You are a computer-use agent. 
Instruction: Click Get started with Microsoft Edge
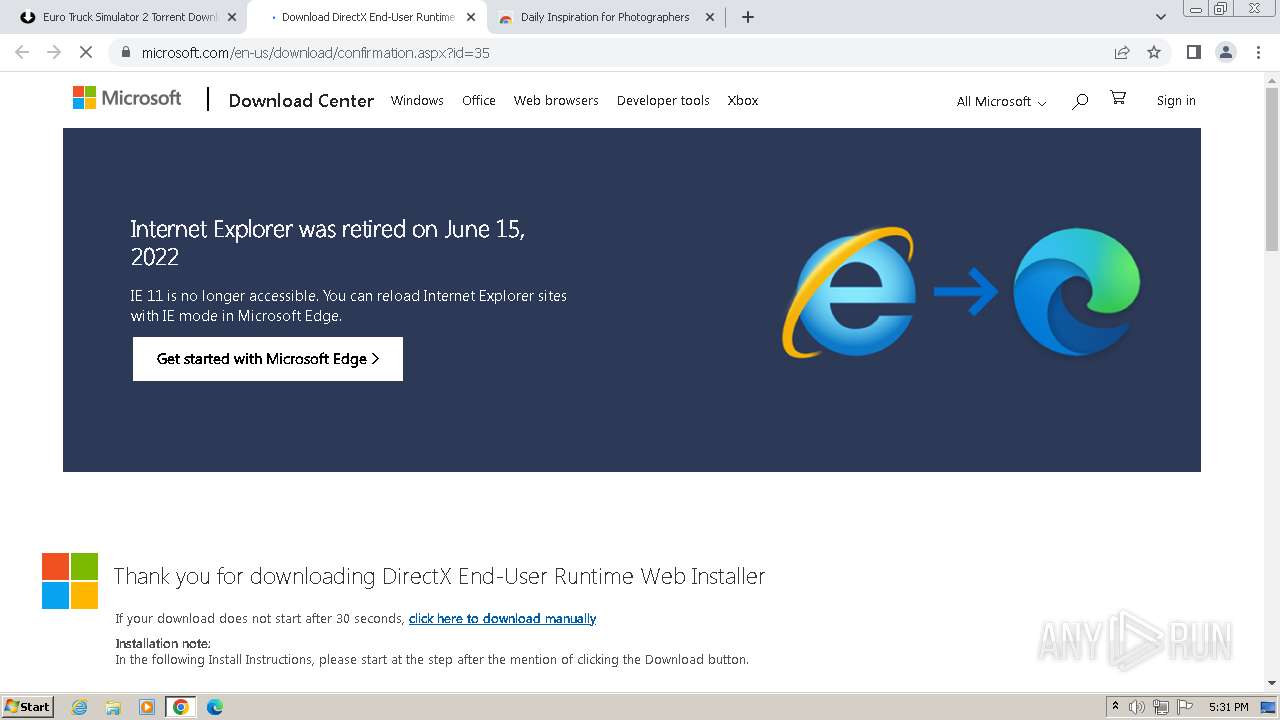(x=268, y=359)
